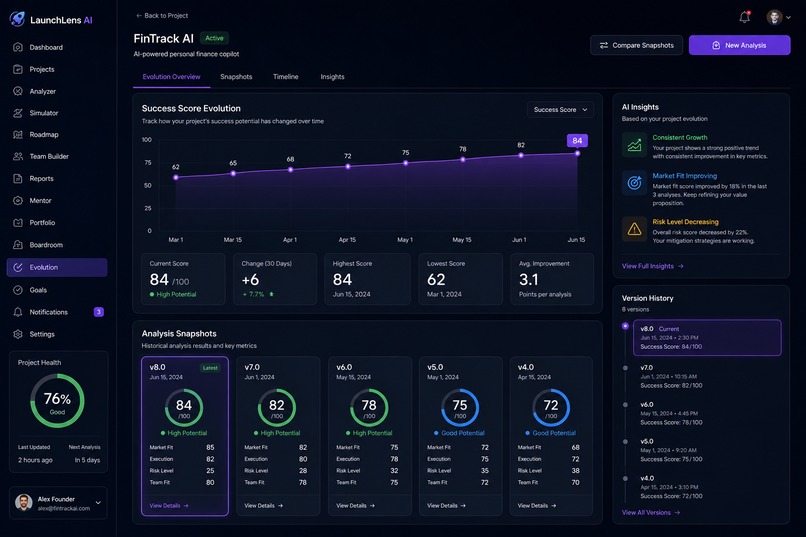Screen dimensions: 806x537
Task: Open the Mentor sidebar icon
Action: (18, 201)
